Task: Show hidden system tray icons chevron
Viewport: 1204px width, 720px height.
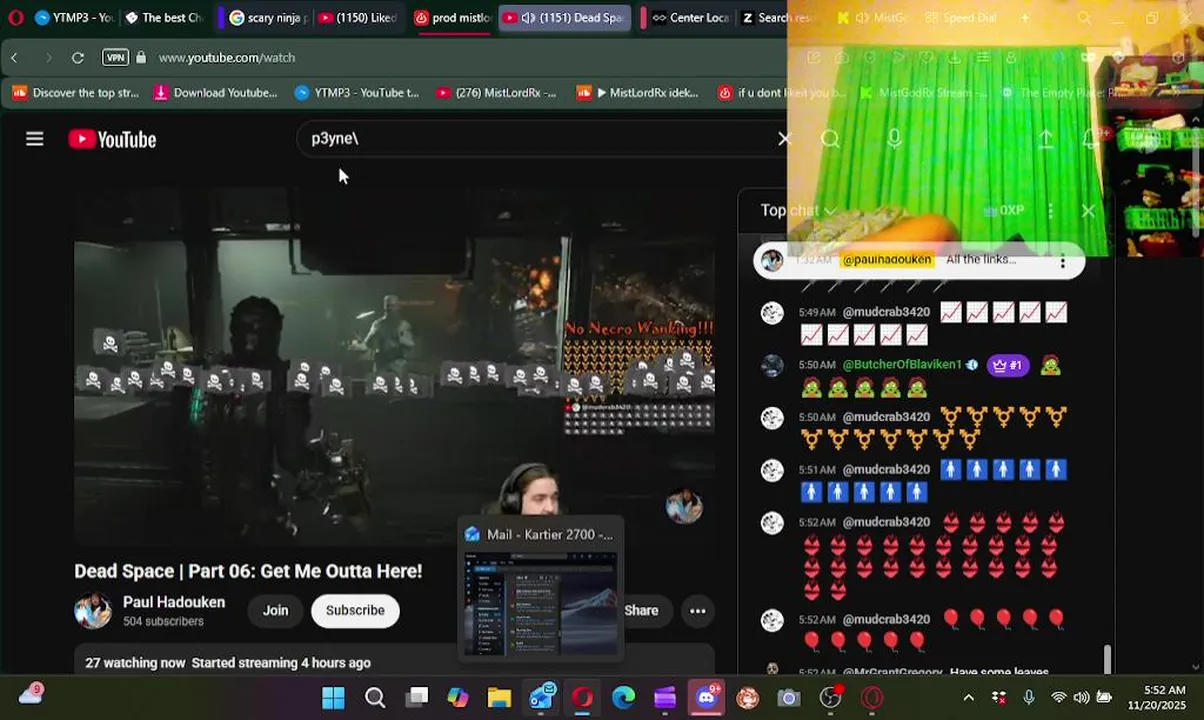Action: click(968, 697)
